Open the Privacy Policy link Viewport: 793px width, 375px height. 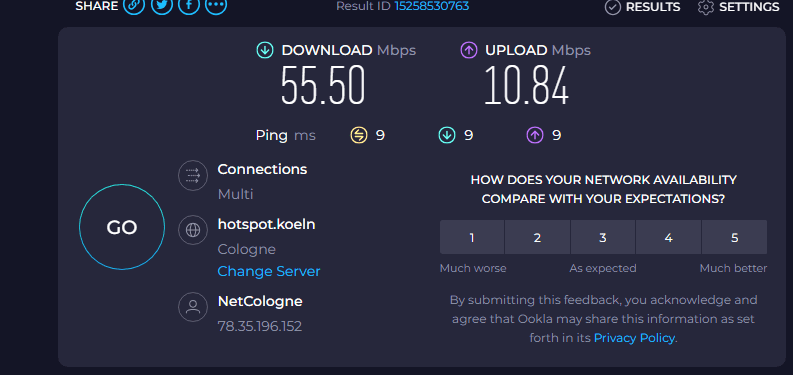pos(634,338)
